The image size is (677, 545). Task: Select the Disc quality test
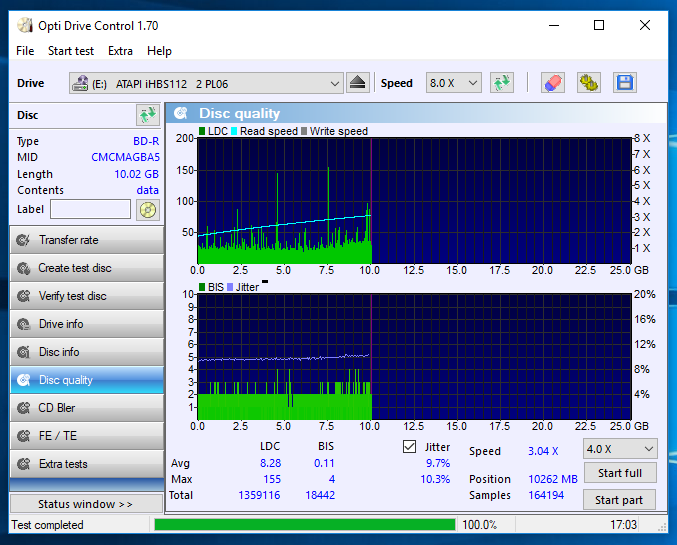pyautogui.click(x=87, y=380)
